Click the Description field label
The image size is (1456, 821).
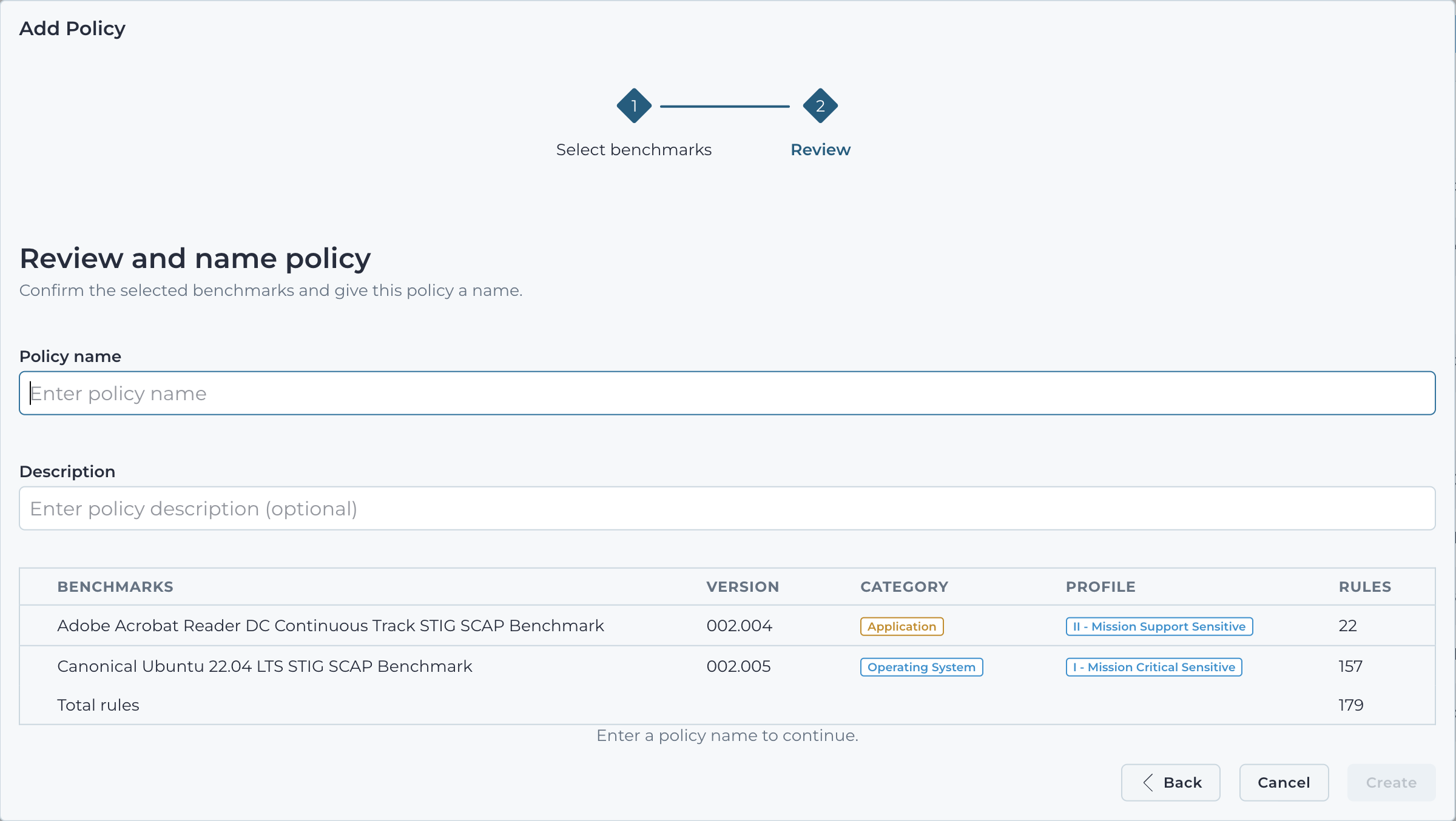click(67, 472)
